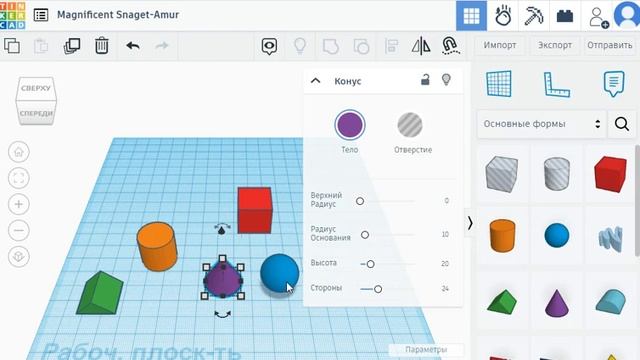The width and height of the screenshot is (640, 360).
Task: Pick the scribble shape
Action: click(611, 238)
